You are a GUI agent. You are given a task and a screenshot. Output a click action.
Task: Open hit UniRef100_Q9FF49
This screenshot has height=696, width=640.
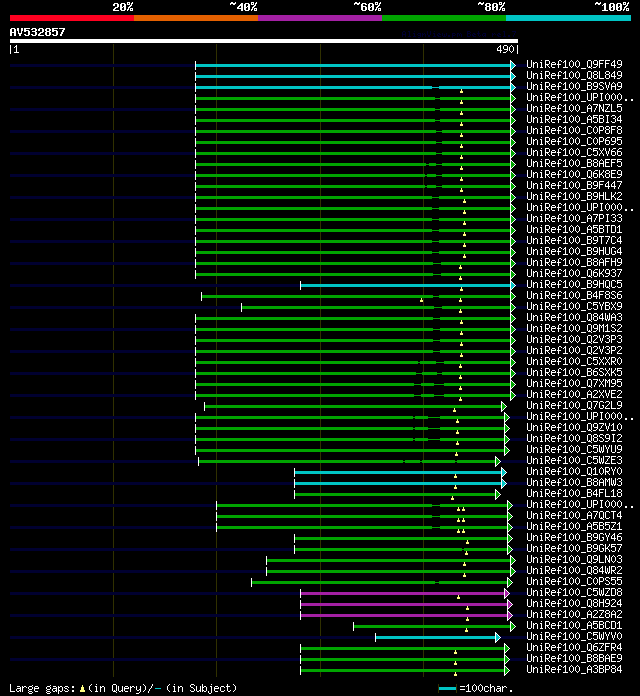pos(574,64)
